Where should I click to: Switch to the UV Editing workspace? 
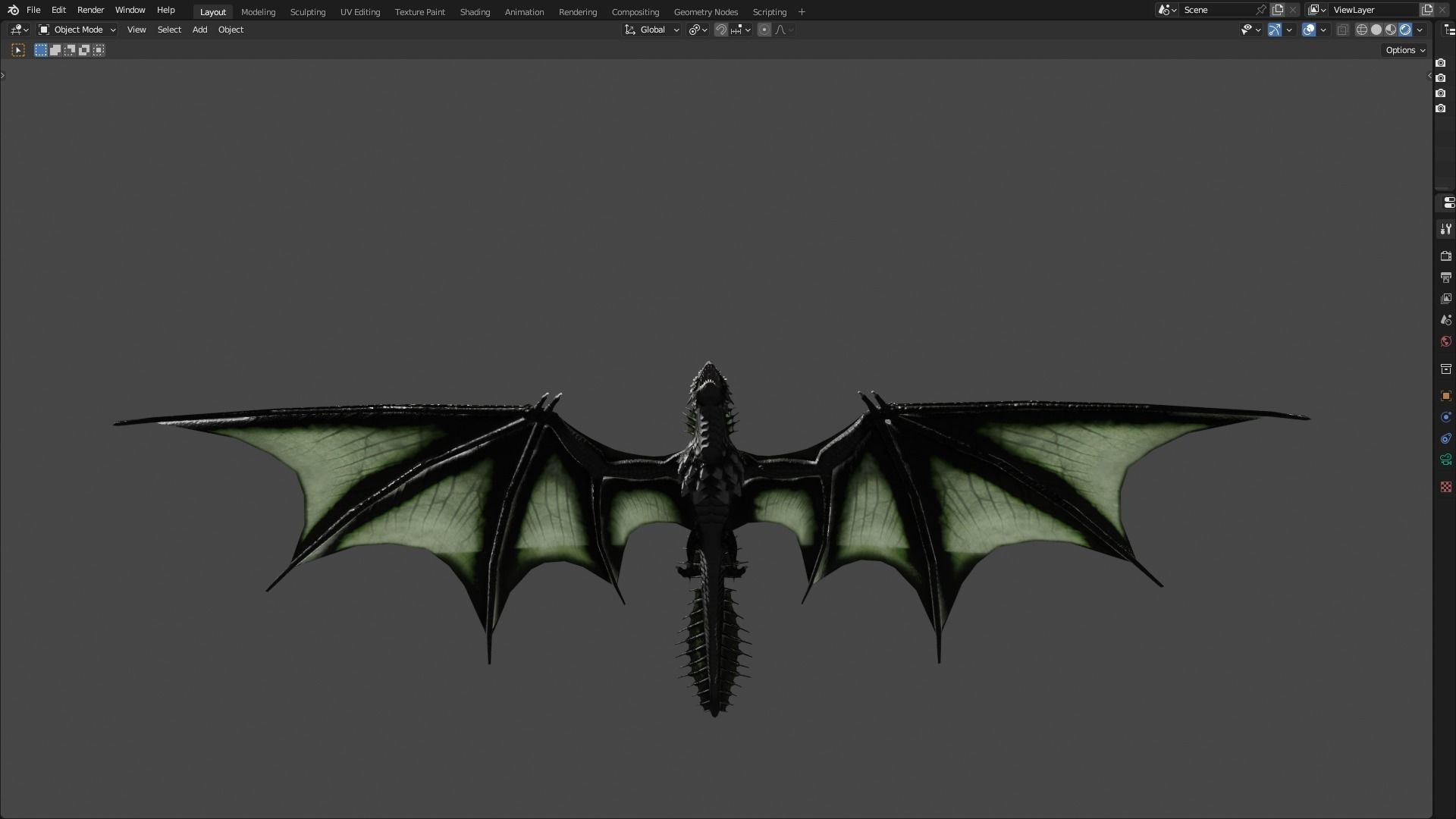[360, 12]
